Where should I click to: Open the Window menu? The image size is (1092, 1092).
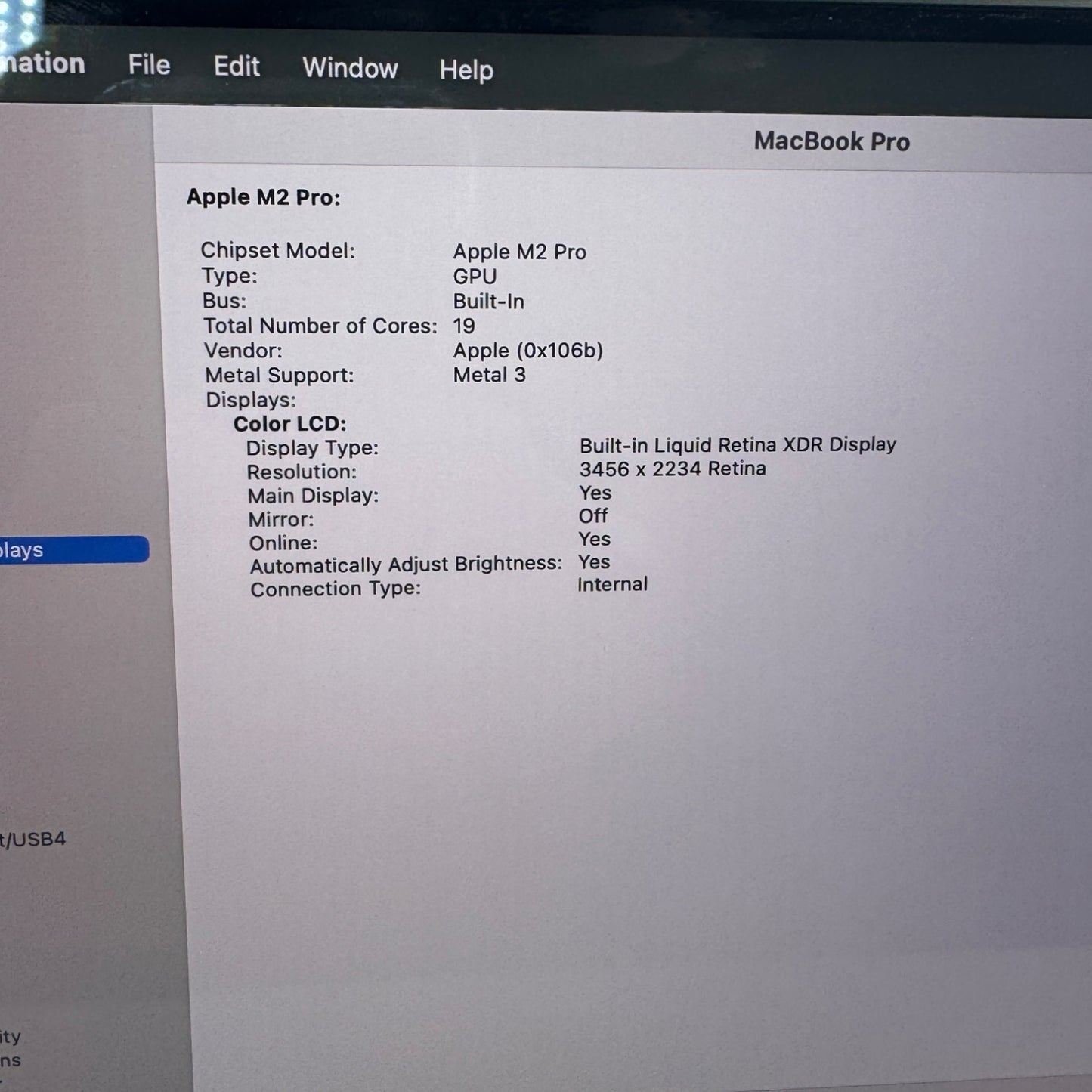click(x=350, y=68)
